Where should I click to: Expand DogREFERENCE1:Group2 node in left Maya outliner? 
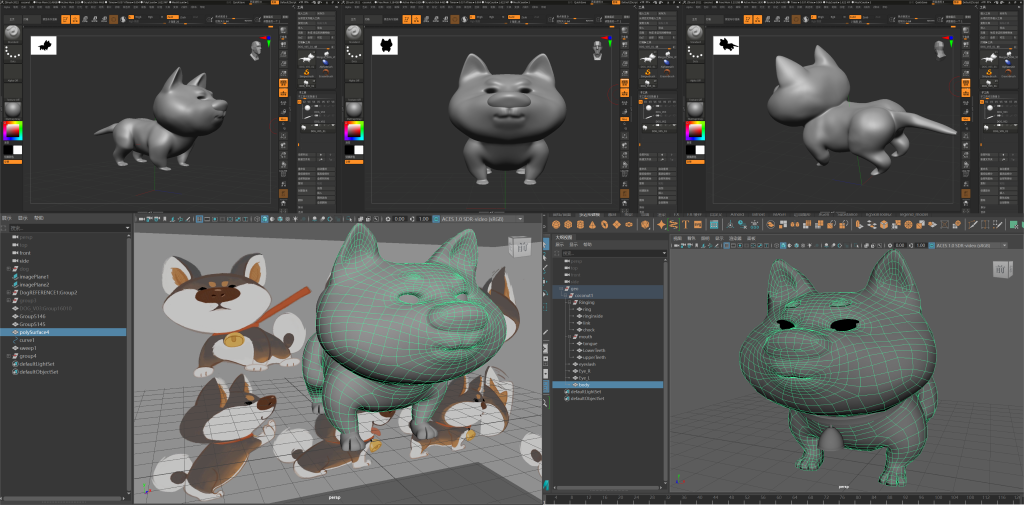tap(8, 293)
